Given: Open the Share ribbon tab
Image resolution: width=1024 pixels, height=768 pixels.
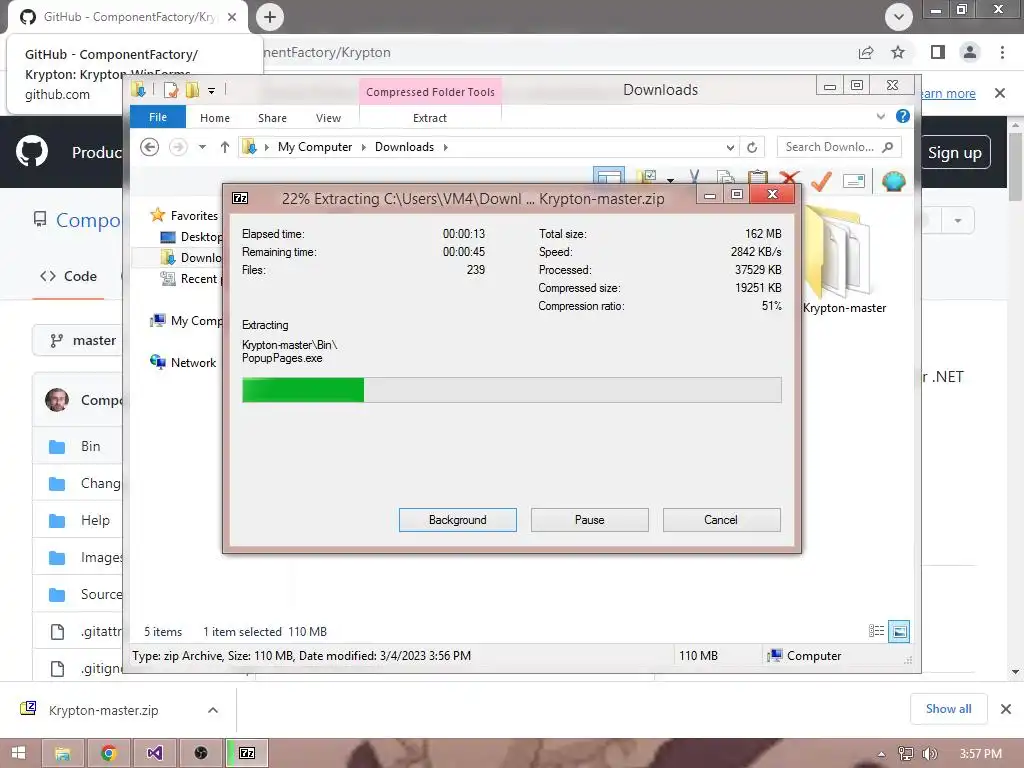Looking at the screenshot, I should click(272, 118).
